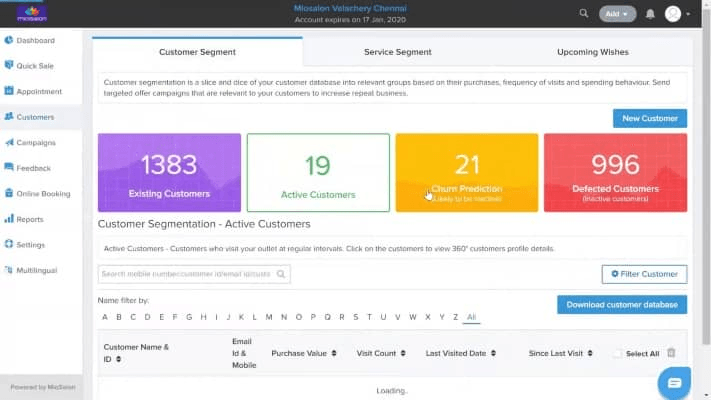
Task: Select the Customers people icon
Action: tap(9, 117)
